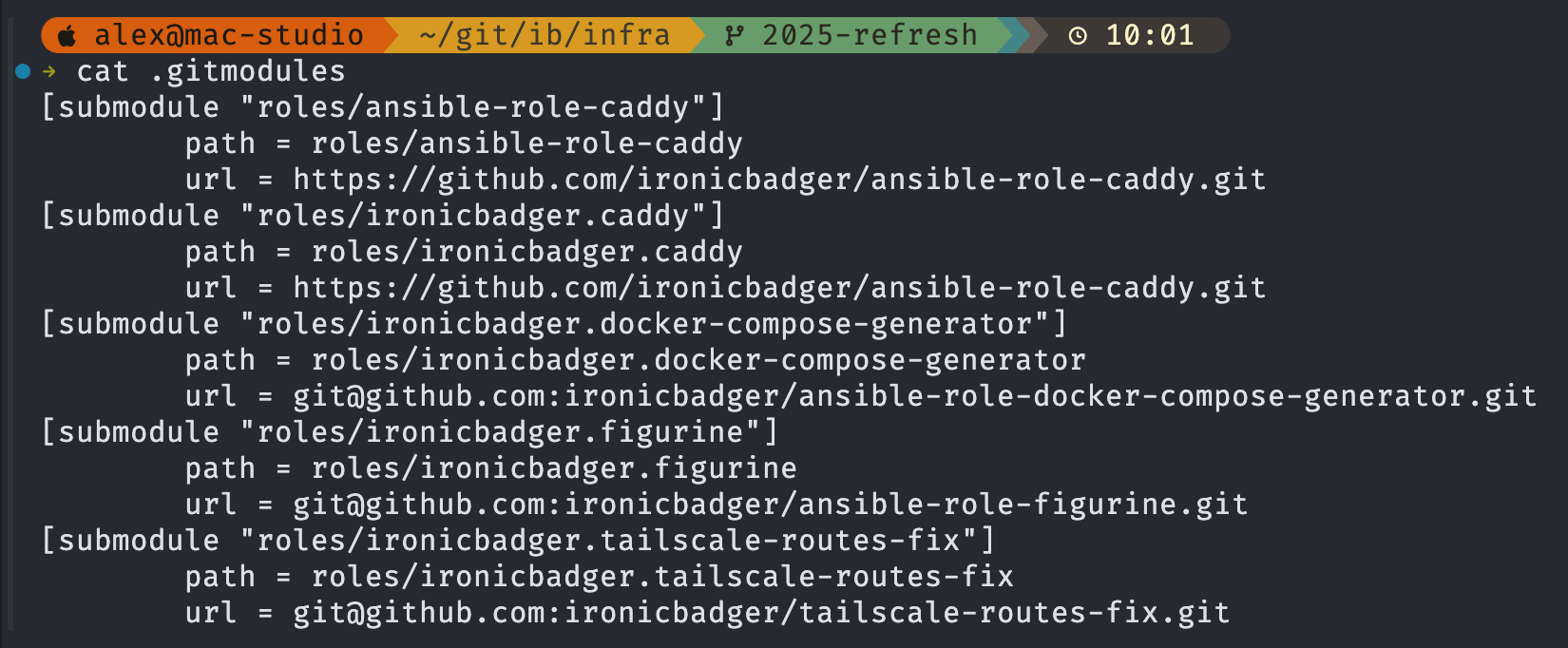Click the clock icon beside 10:01
The width and height of the screenshot is (1568, 648).
pyautogui.click(x=1078, y=36)
